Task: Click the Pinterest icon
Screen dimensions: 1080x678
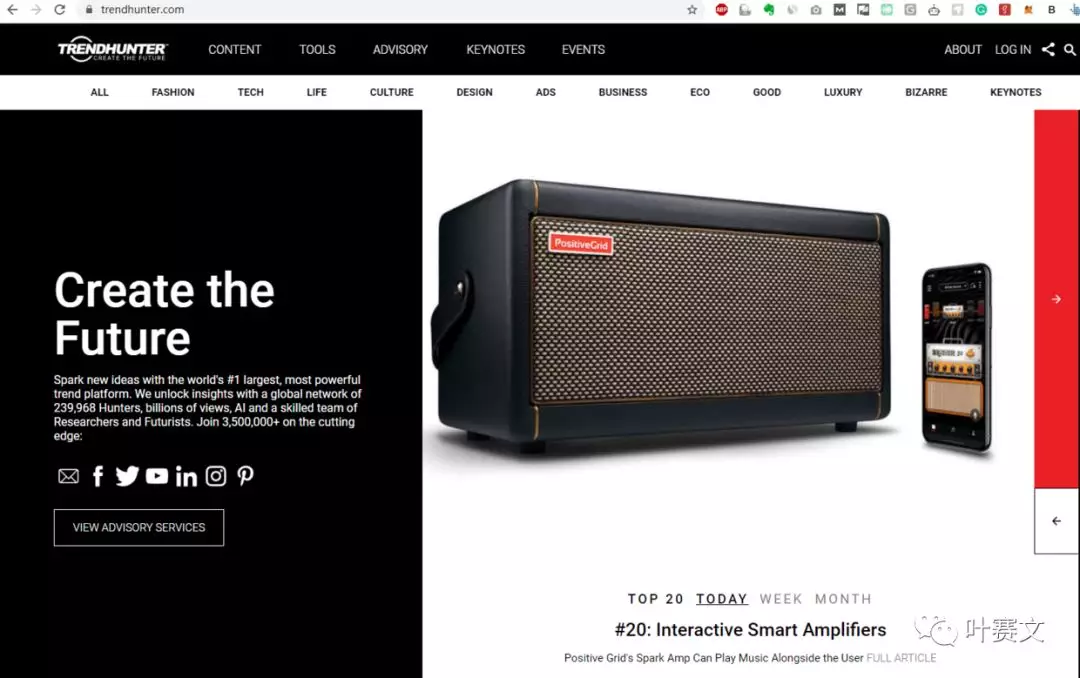Action: pos(245,476)
